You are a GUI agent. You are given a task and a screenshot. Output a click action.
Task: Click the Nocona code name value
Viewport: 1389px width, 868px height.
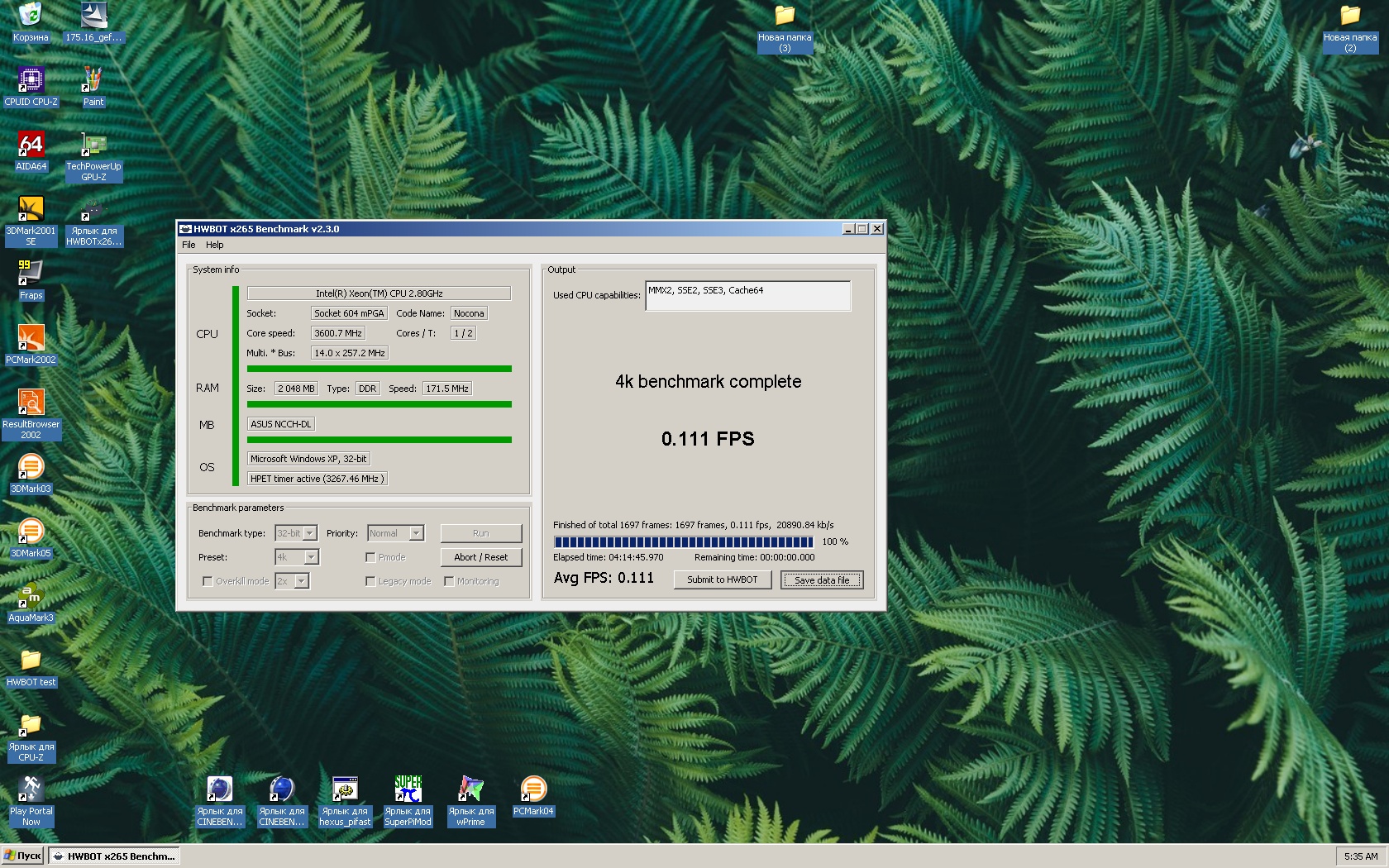tap(469, 313)
